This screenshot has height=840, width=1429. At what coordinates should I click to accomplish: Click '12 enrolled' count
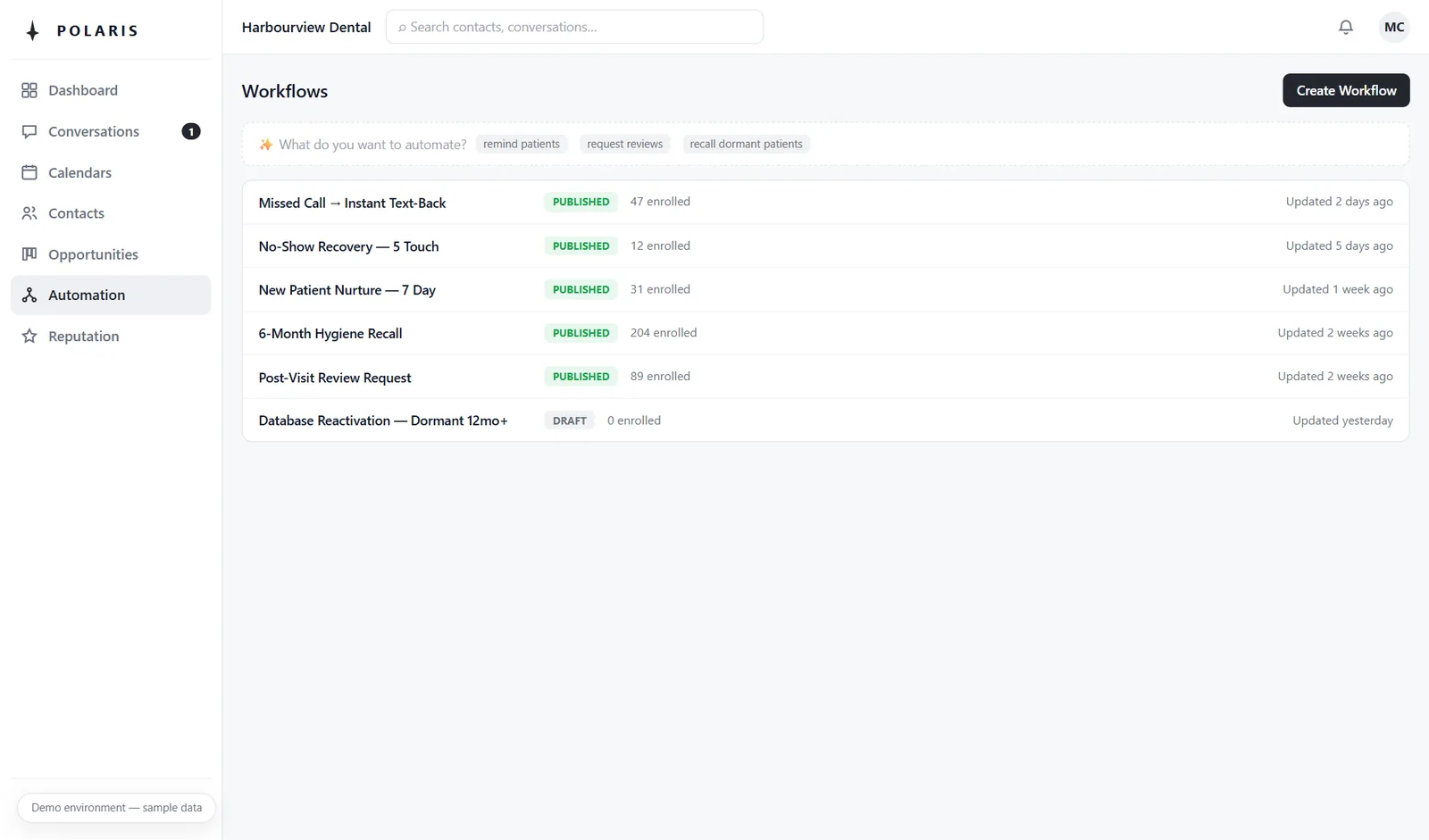click(x=660, y=245)
